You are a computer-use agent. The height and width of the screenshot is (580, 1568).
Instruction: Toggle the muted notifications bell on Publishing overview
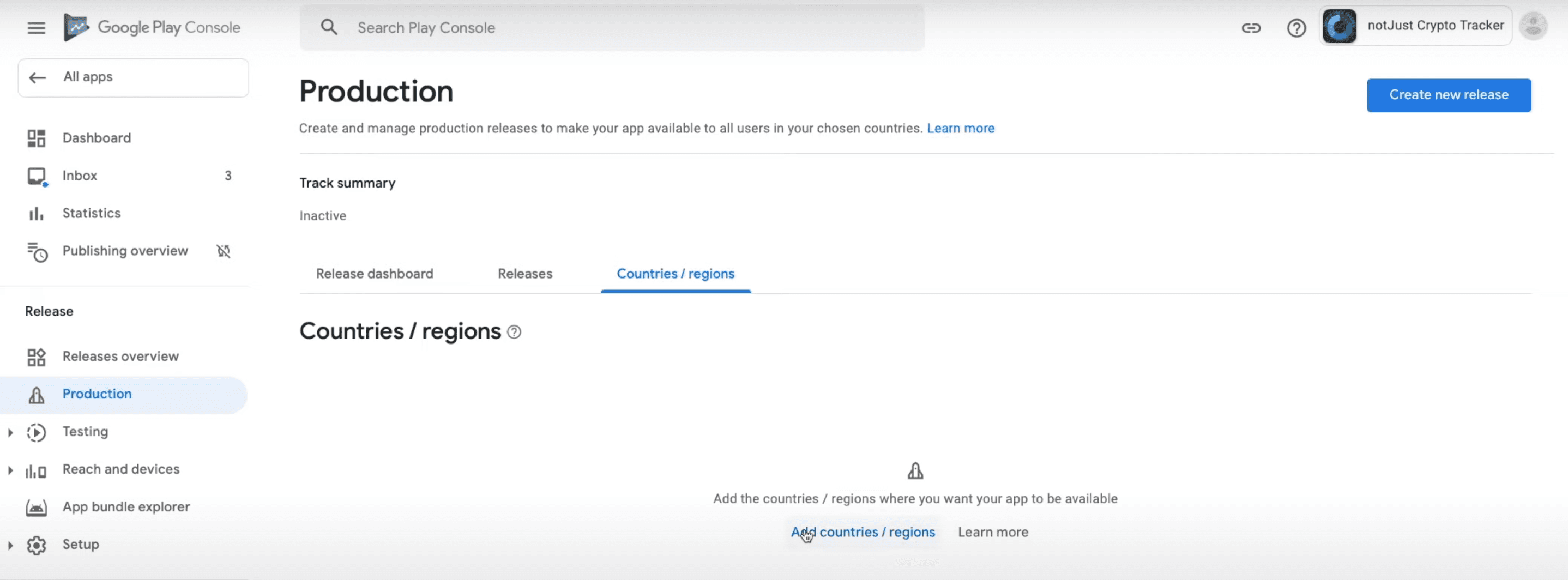223,251
